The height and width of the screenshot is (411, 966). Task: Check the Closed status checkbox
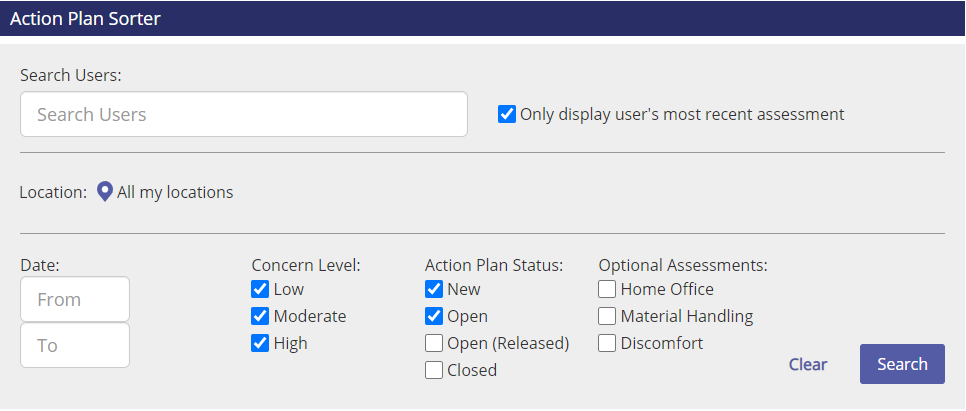pos(434,370)
